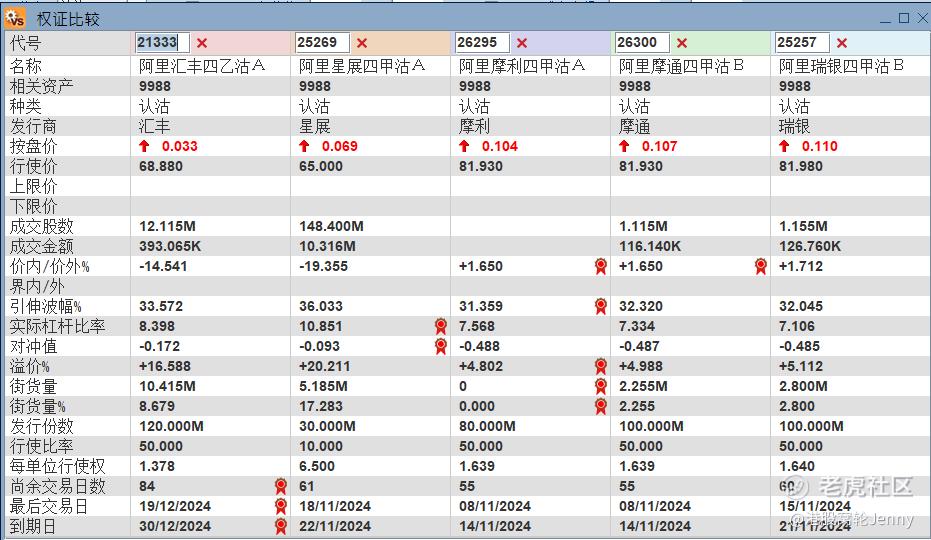This screenshot has width=931, height=540.
Task: Click the 溢价% row label
Action: click(30, 367)
